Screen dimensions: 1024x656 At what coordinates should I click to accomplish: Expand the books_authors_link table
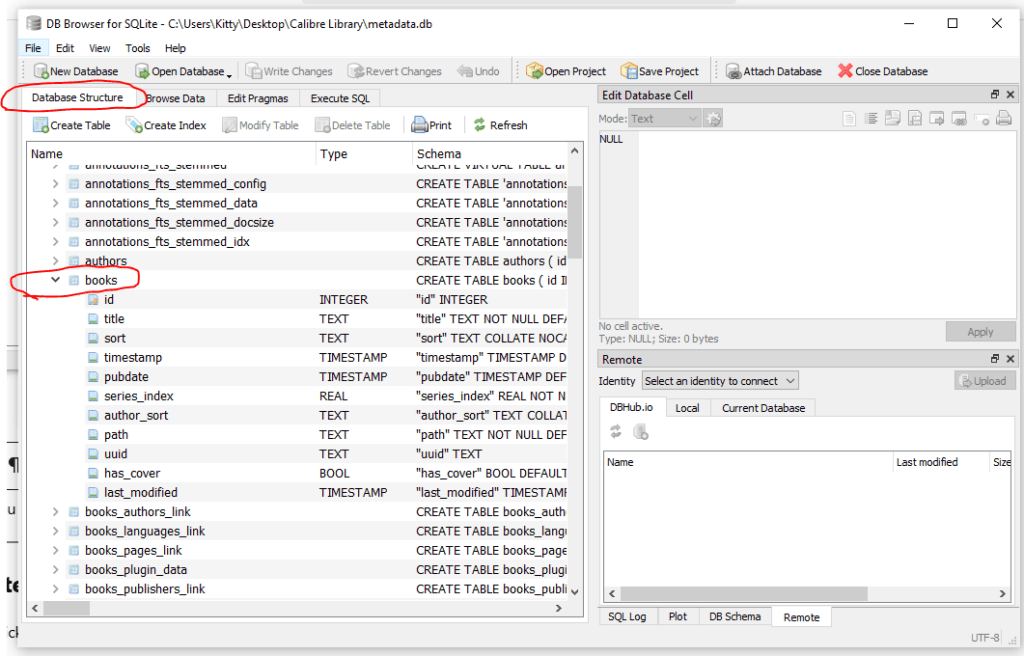(56, 512)
